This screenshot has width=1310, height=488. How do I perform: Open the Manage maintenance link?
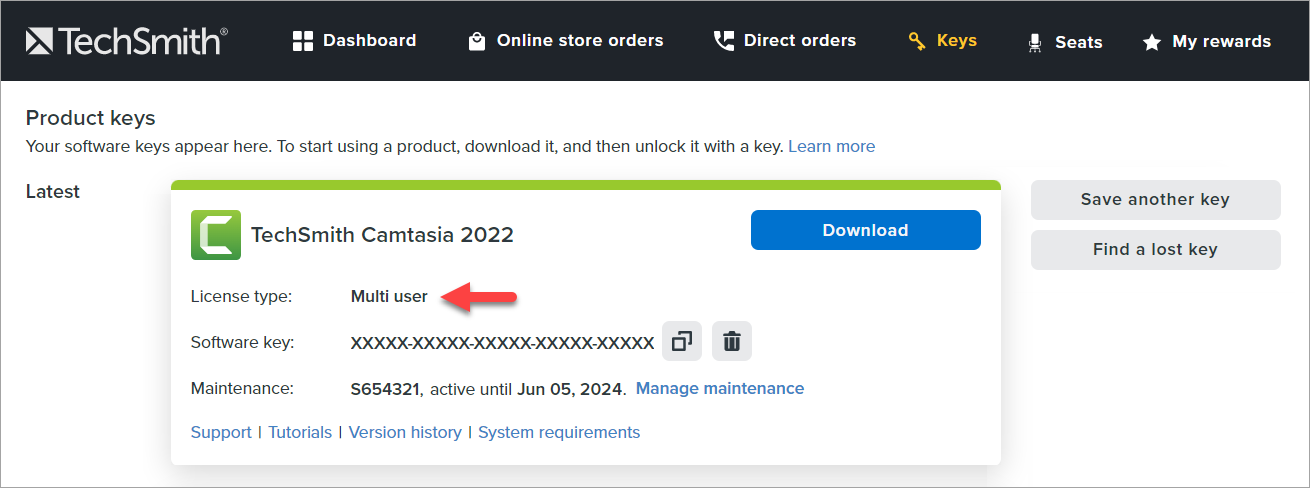[719, 388]
